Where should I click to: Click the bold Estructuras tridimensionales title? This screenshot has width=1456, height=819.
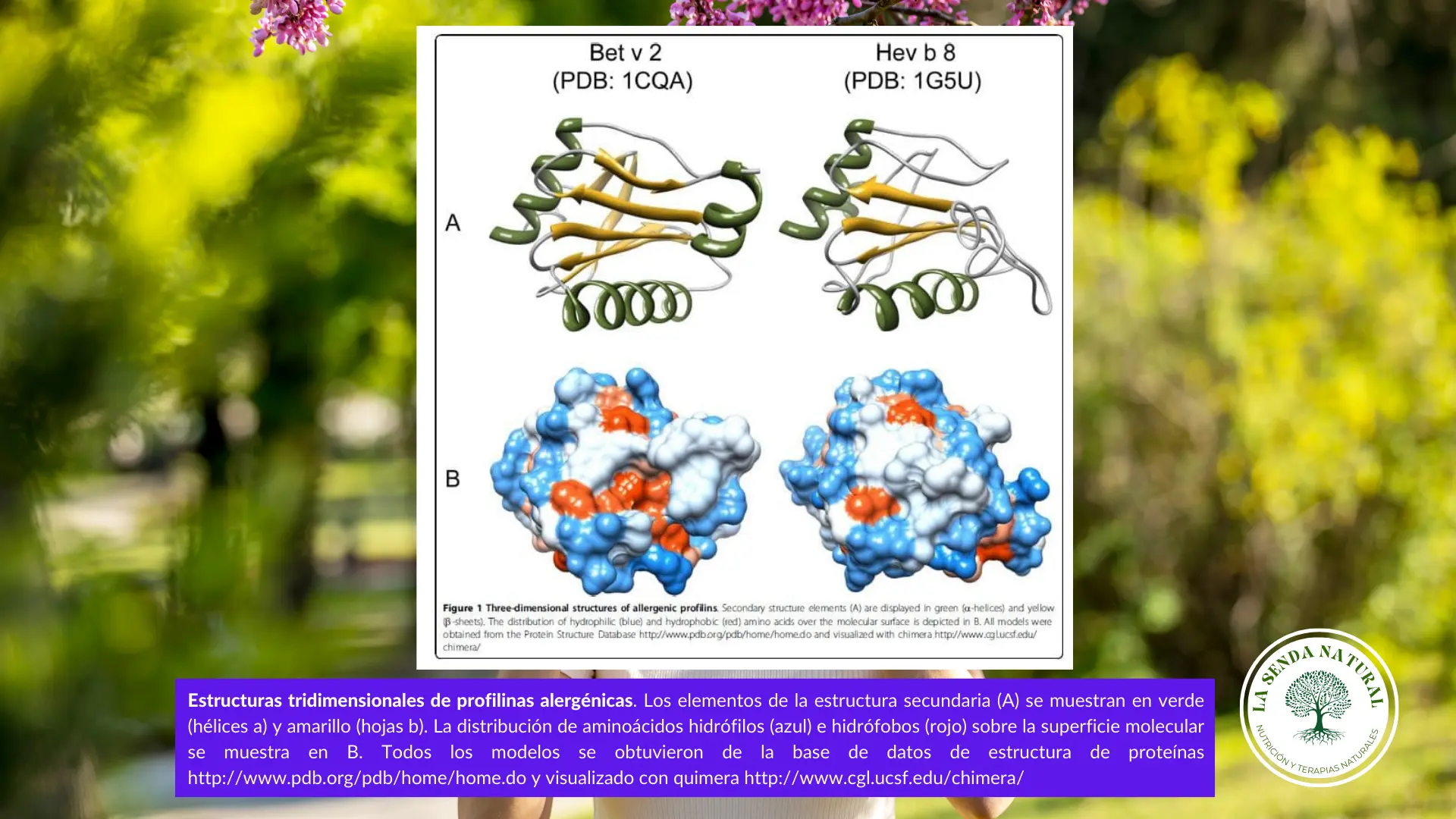pos(409,701)
